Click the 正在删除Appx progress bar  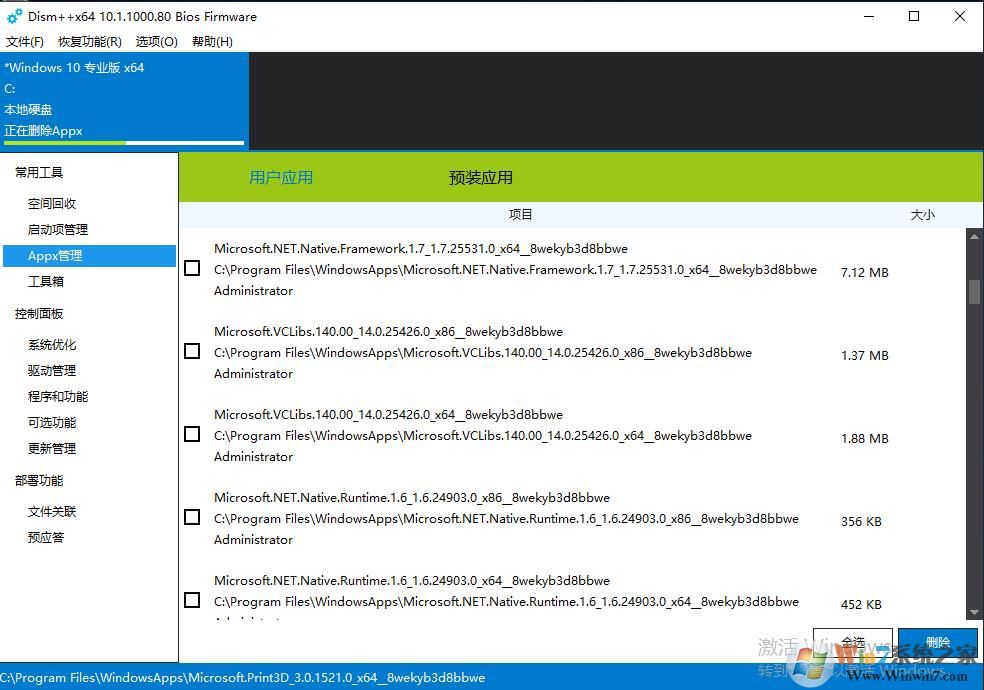(124, 143)
